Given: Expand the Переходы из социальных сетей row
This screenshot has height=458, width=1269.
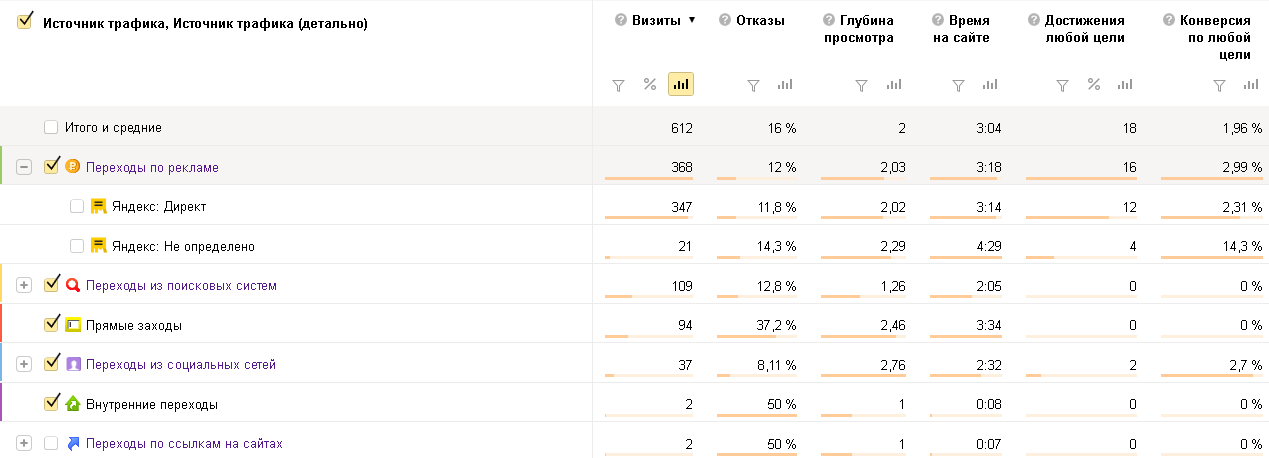Looking at the screenshot, I should (x=25, y=364).
